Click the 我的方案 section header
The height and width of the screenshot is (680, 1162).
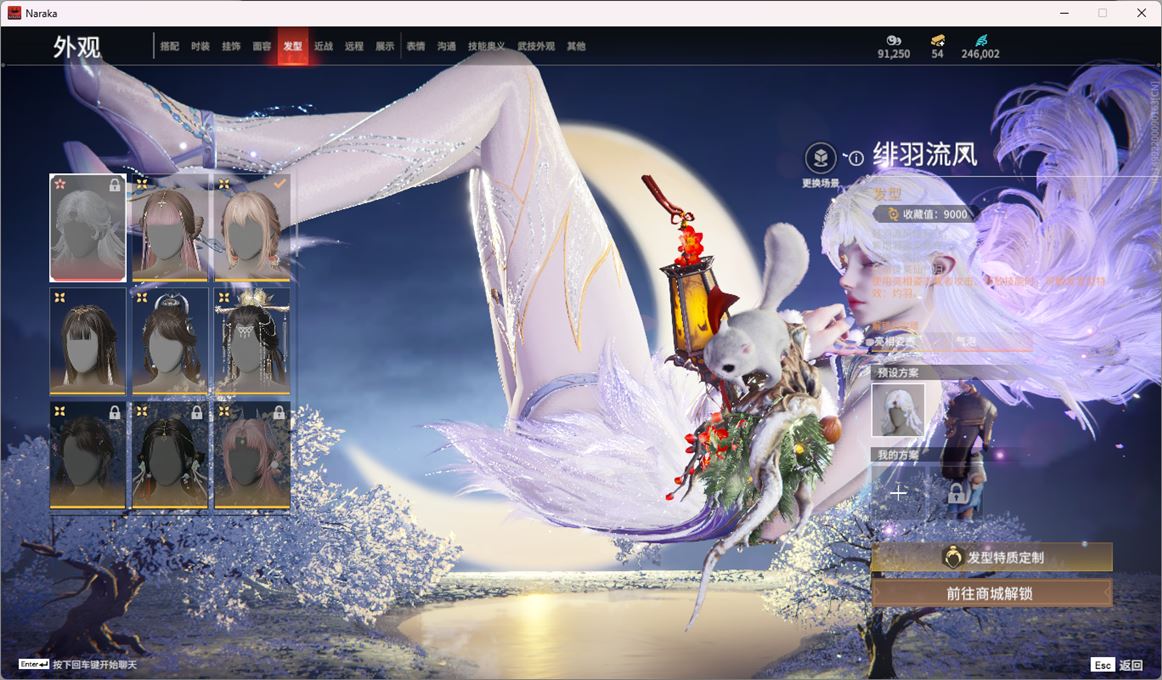click(898, 455)
